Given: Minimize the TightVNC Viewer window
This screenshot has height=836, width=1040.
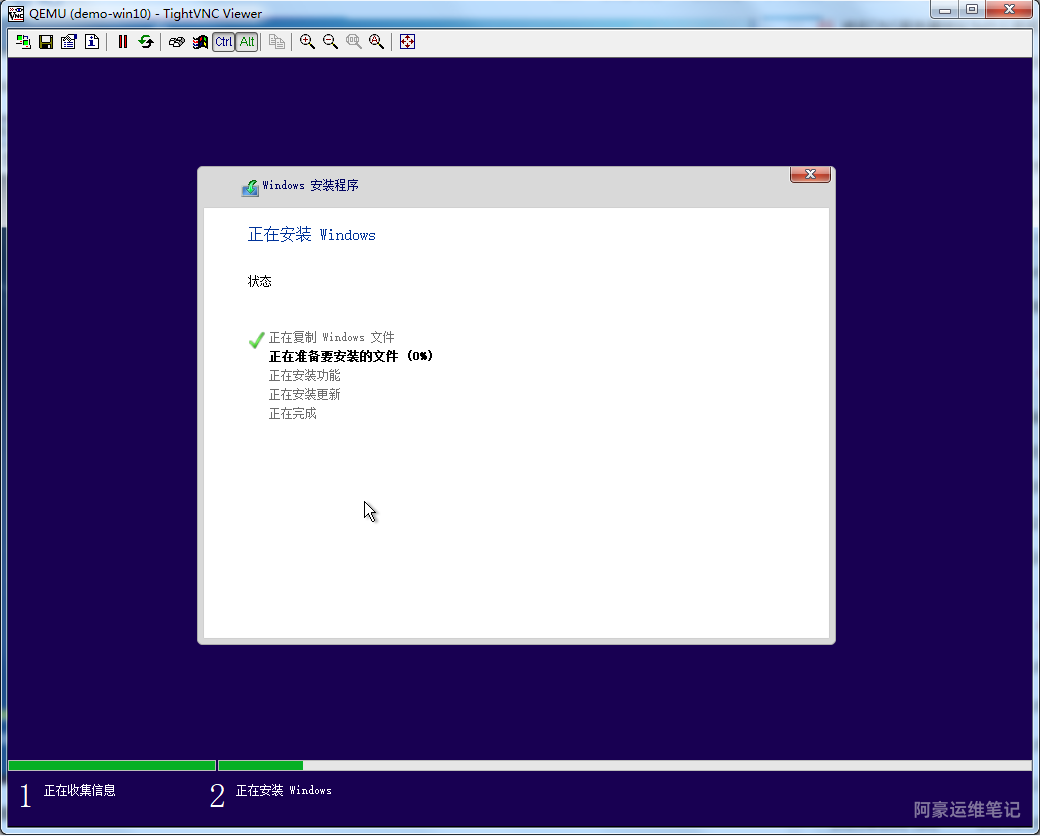Looking at the screenshot, I should [x=945, y=10].
